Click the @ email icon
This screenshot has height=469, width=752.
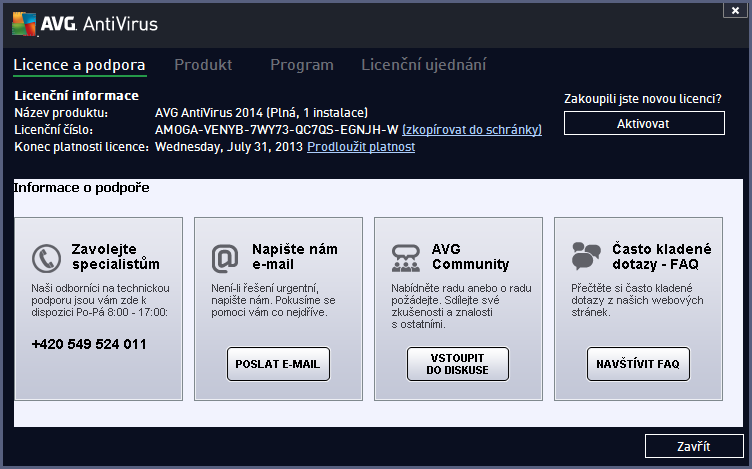click(x=225, y=258)
